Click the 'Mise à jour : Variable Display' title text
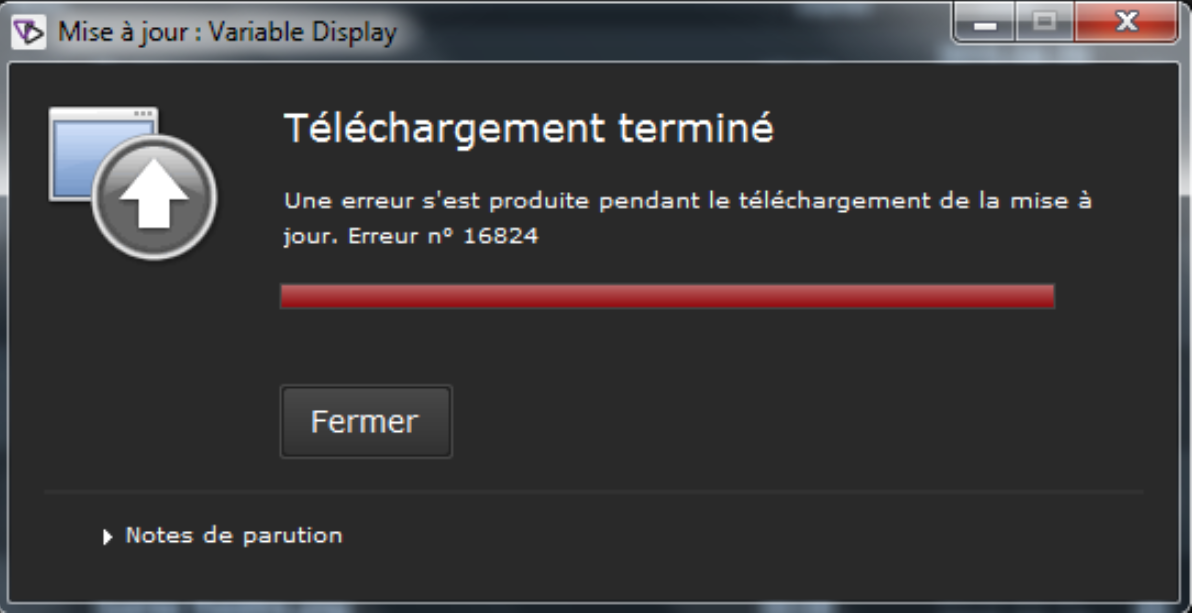The image size is (1192, 614). pyautogui.click(x=227, y=33)
